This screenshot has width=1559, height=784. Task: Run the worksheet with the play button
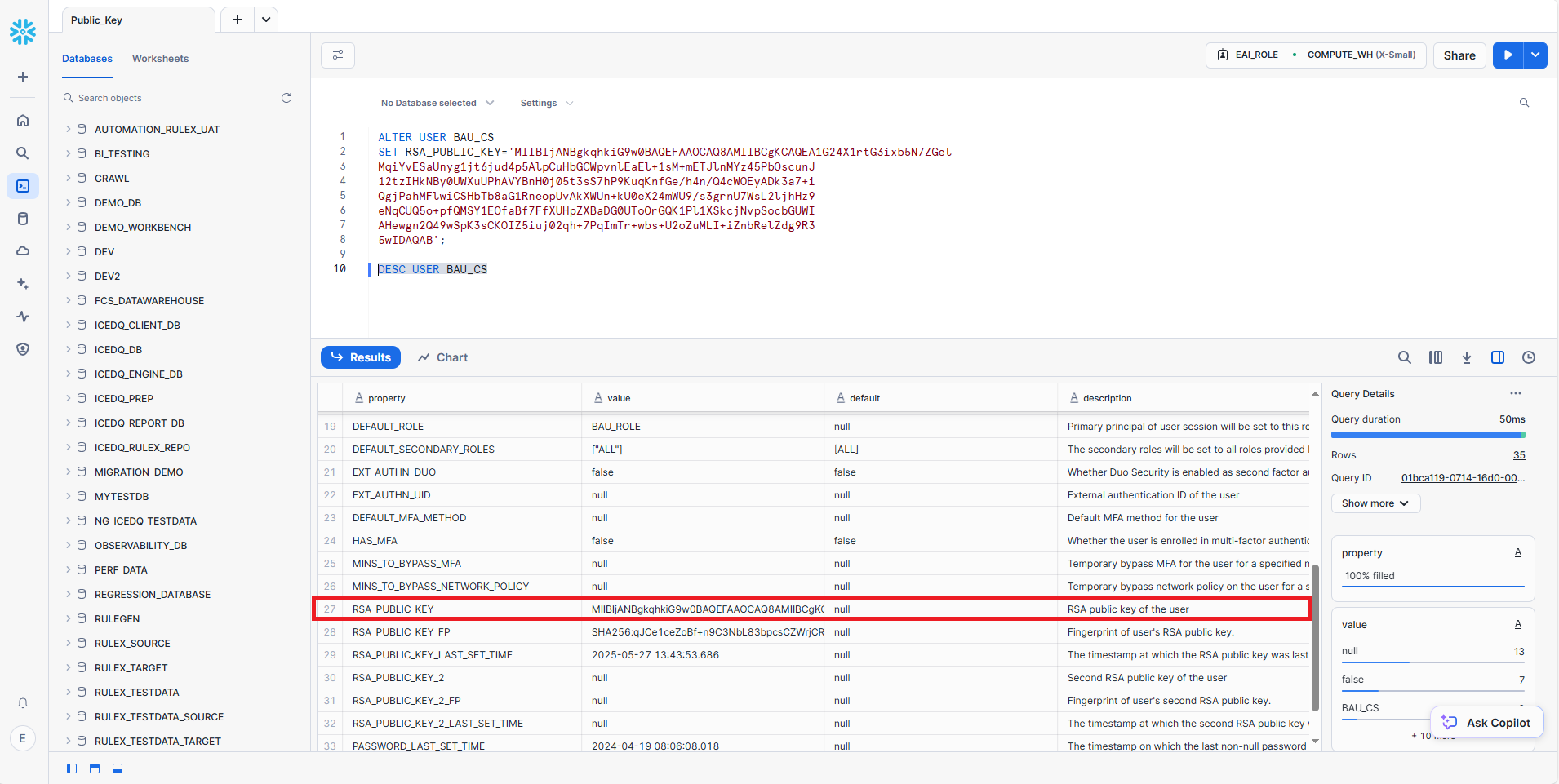pyautogui.click(x=1508, y=55)
